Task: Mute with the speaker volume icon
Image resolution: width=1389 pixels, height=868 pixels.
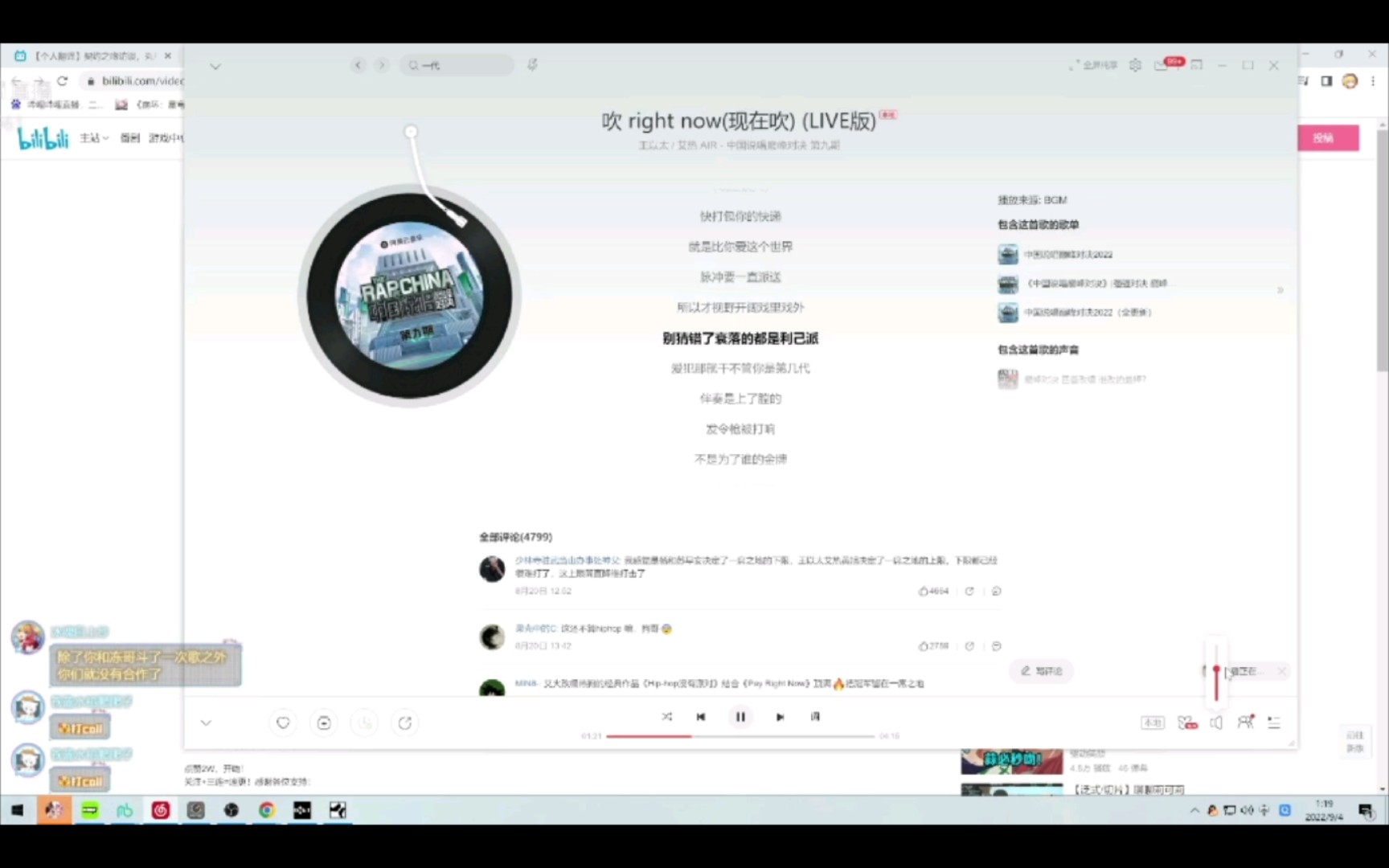Action: click(x=1216, y=723)
